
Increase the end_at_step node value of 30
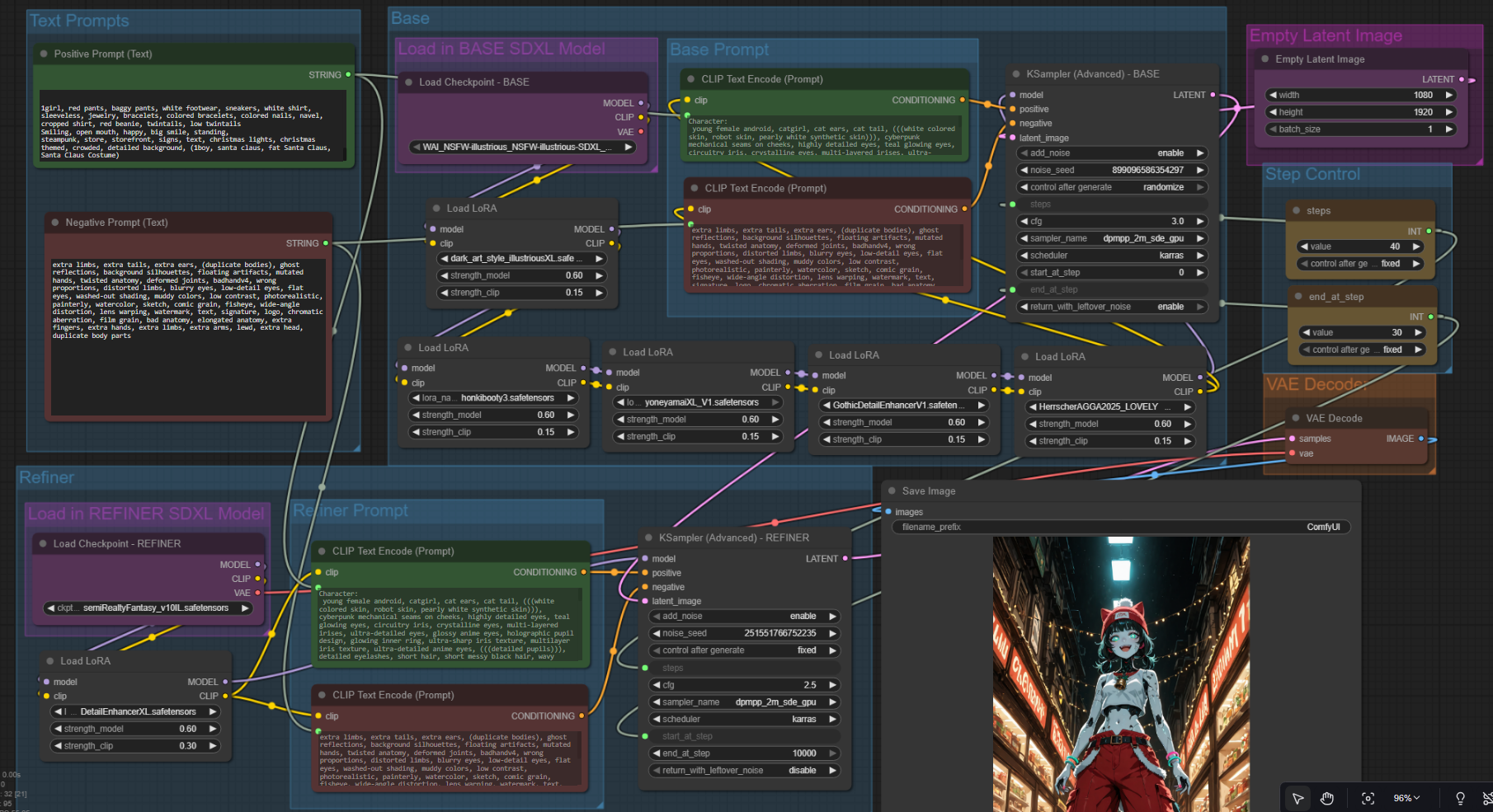(x=1418, y=332)
